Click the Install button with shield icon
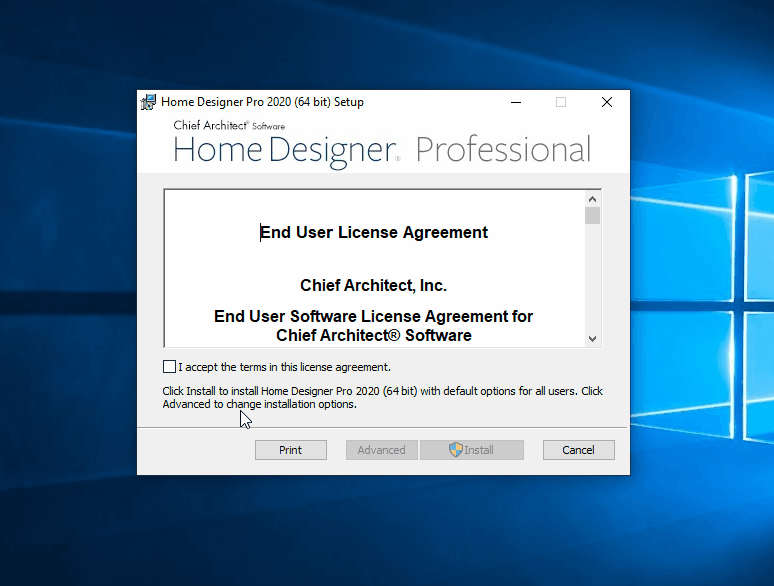Image resolution: width=774 pixels, height=586 pixels. pyautogui.click(x=472, y=450)
